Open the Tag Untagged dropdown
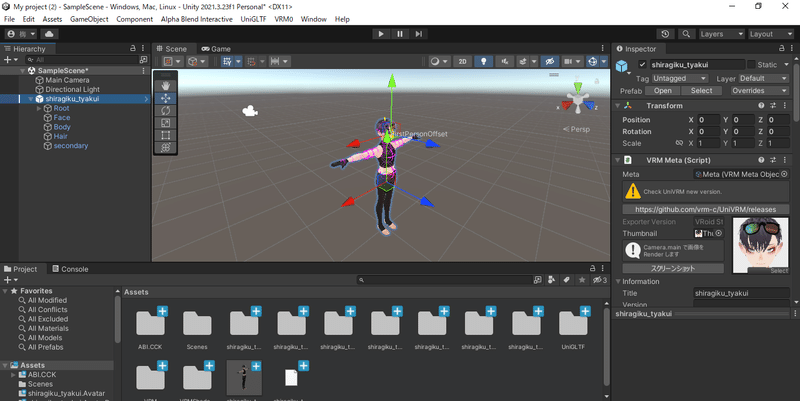 (679, 79)
